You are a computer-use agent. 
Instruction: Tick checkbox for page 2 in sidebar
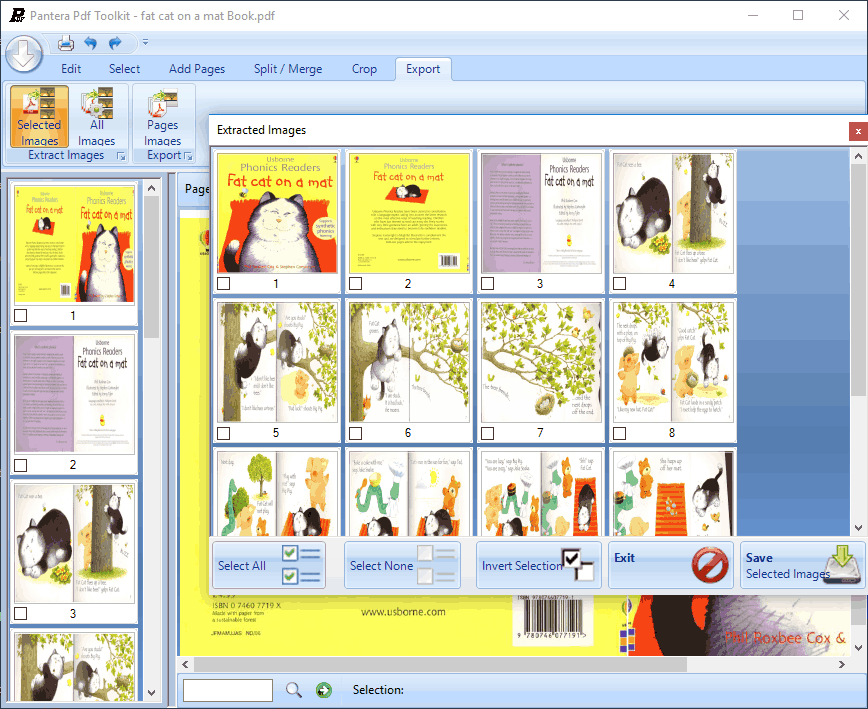click(20, 465)
